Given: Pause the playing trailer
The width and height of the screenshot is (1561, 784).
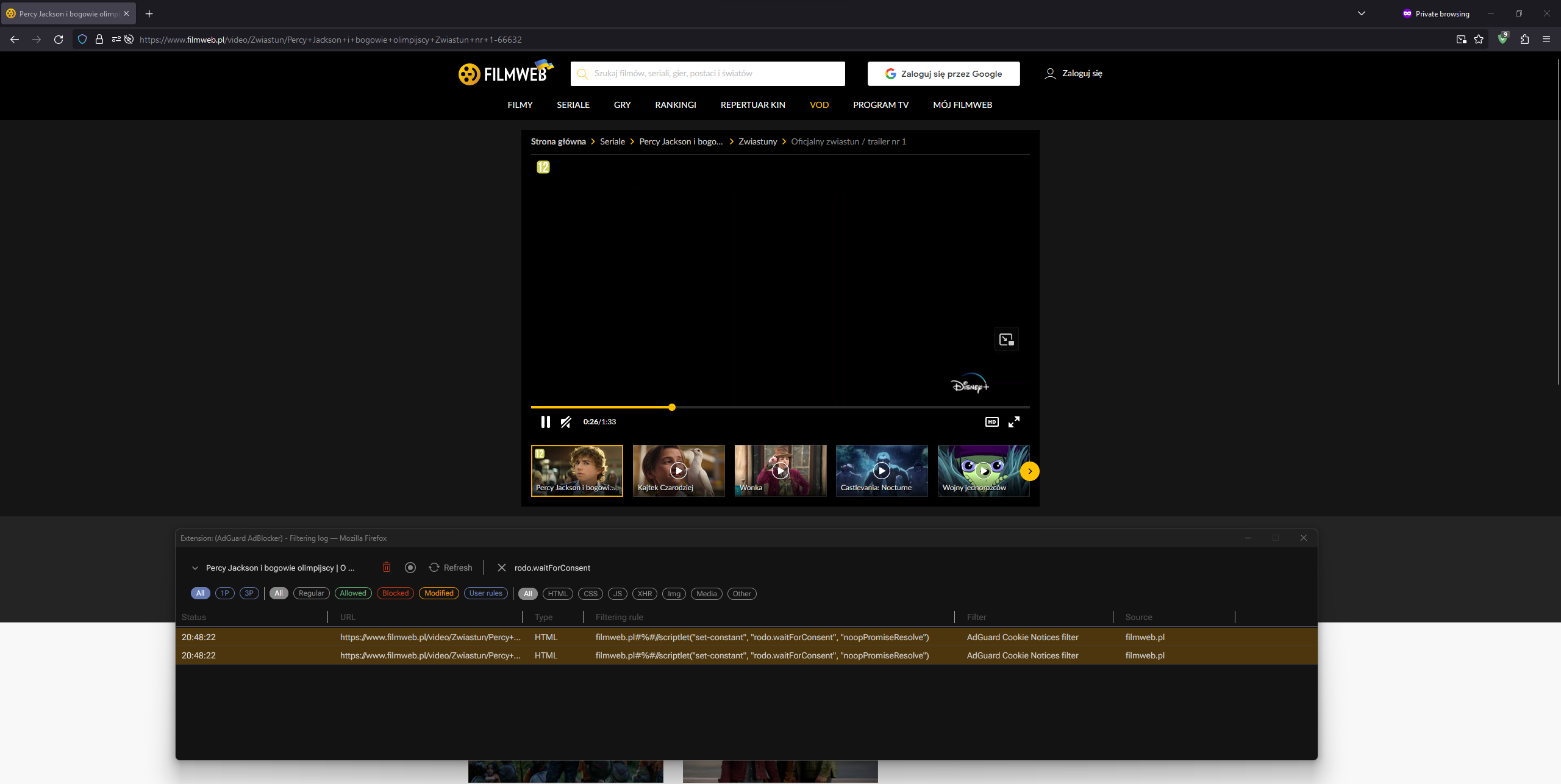Looking at the screenshot, I should coord(545,421).
